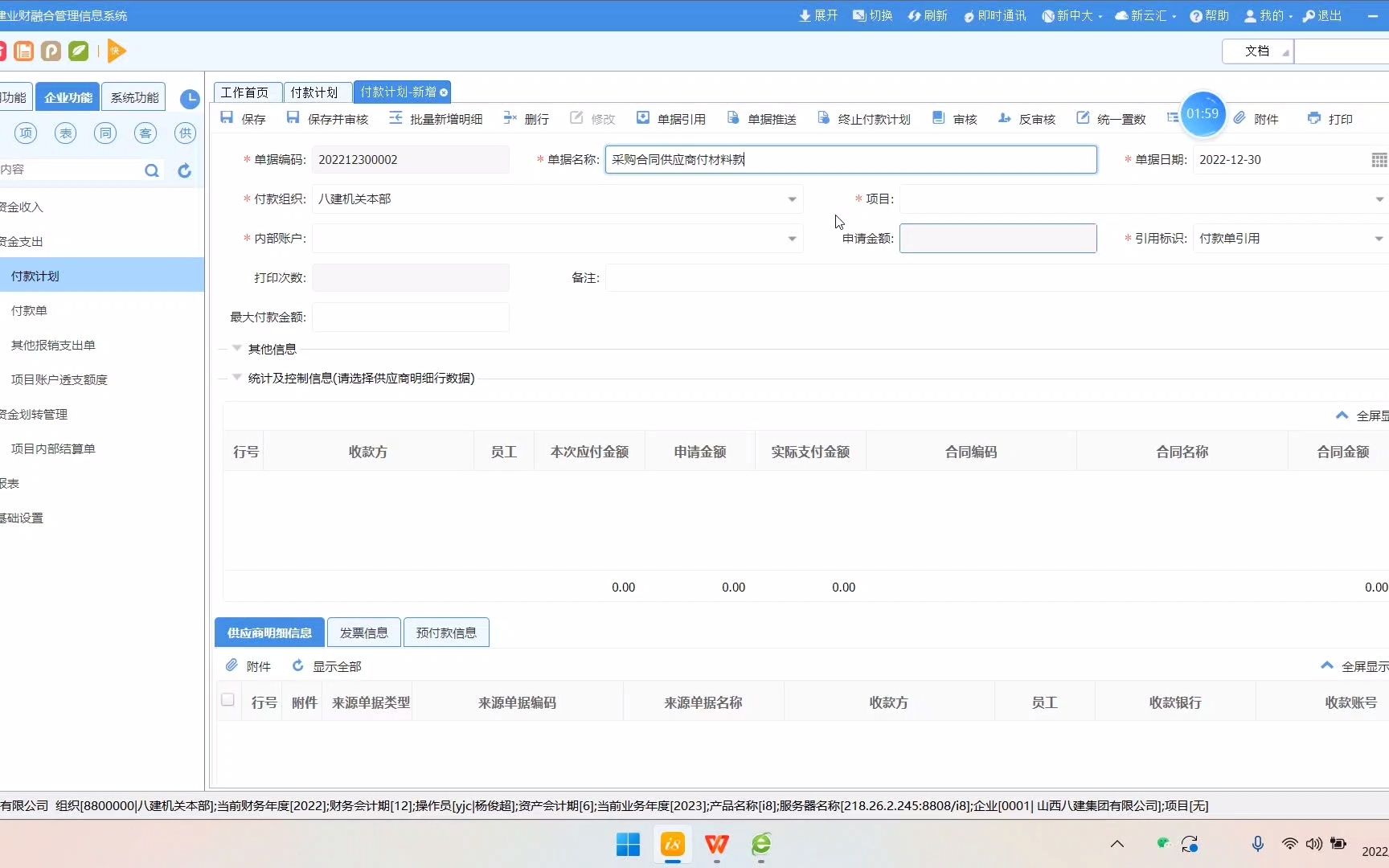Click the 同 round sidebar icon
This screenshot has height=868, width=1389.
coord(105,133)
